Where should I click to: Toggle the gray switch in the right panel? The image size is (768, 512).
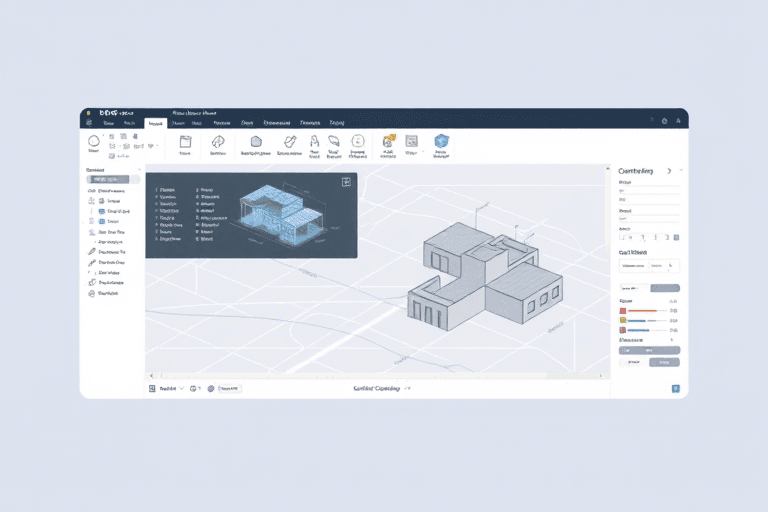point(664,288)
